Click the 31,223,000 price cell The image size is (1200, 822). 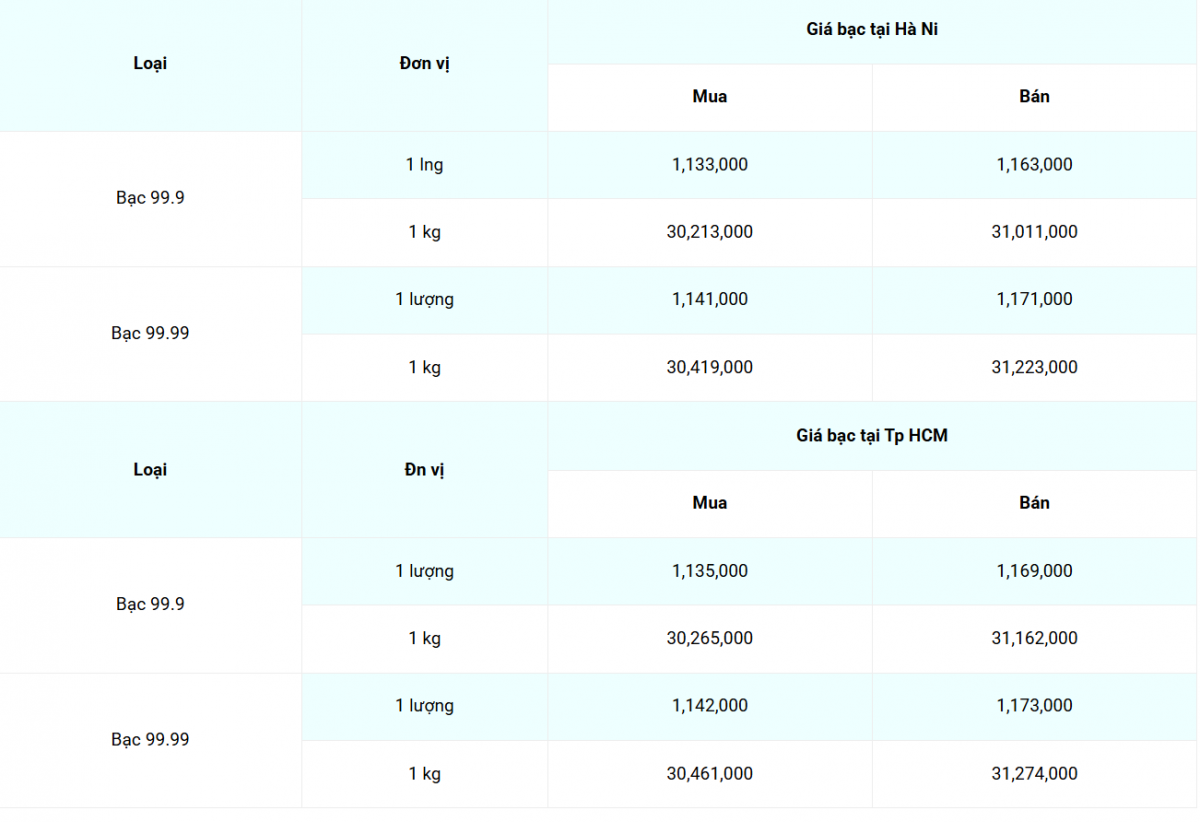click(1034, 367)
